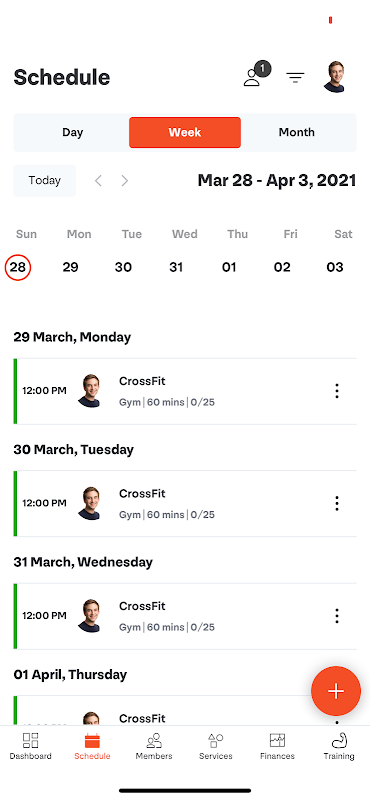Tap the orange plus add button
This screenshot has height=800, width=370.
[336, 691]
